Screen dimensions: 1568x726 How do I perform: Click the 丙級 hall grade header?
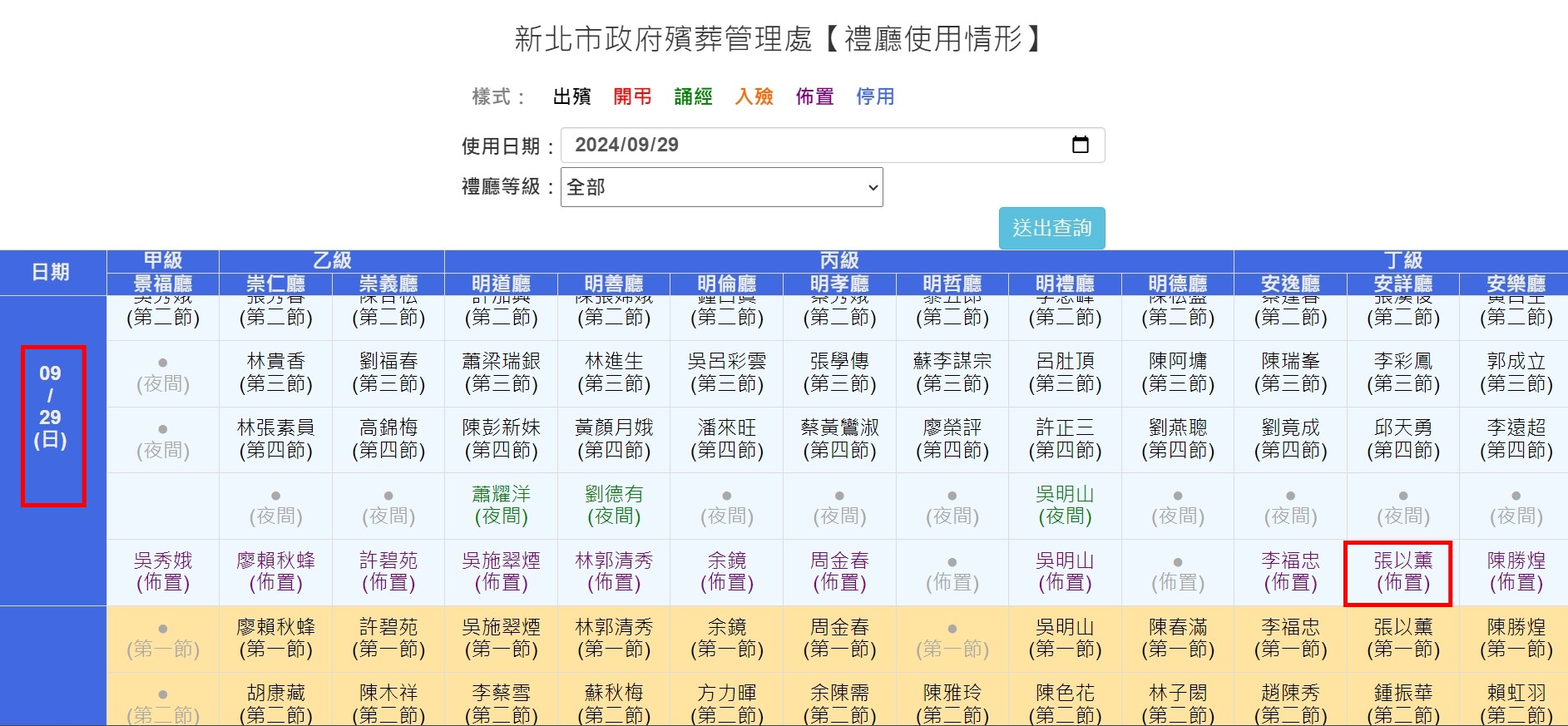click(839, 260)
